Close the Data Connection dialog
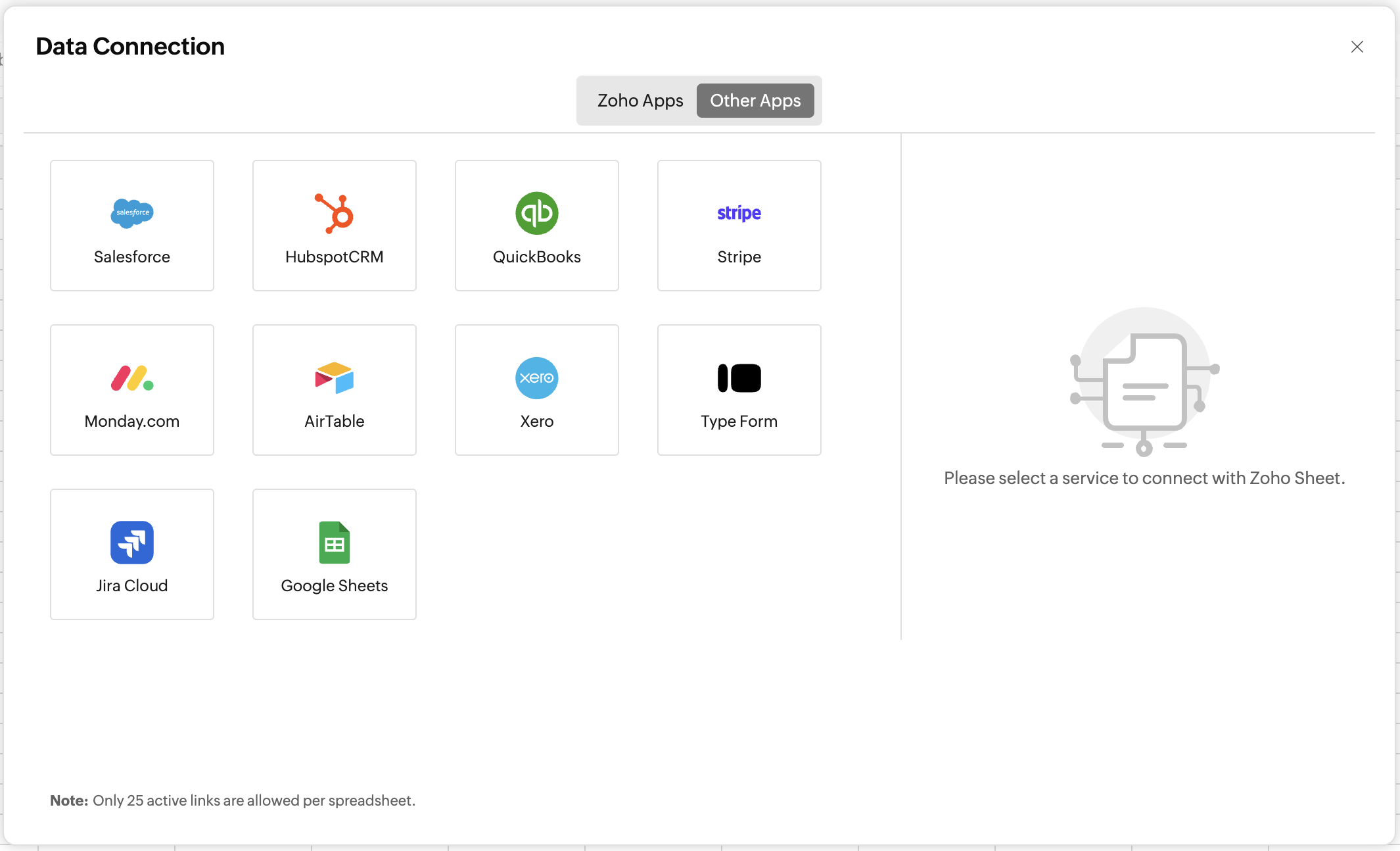Viewport: 1400px width, 851px height. click(1357, 47)
